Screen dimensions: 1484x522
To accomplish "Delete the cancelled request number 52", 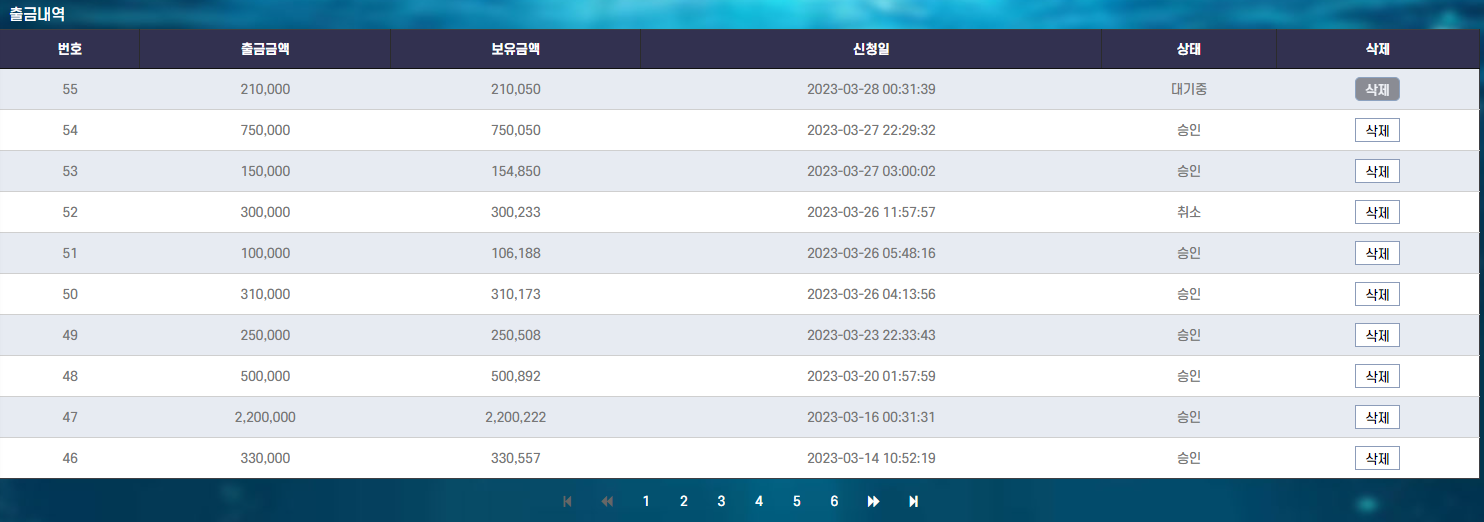I will [x=1377, y=212].
